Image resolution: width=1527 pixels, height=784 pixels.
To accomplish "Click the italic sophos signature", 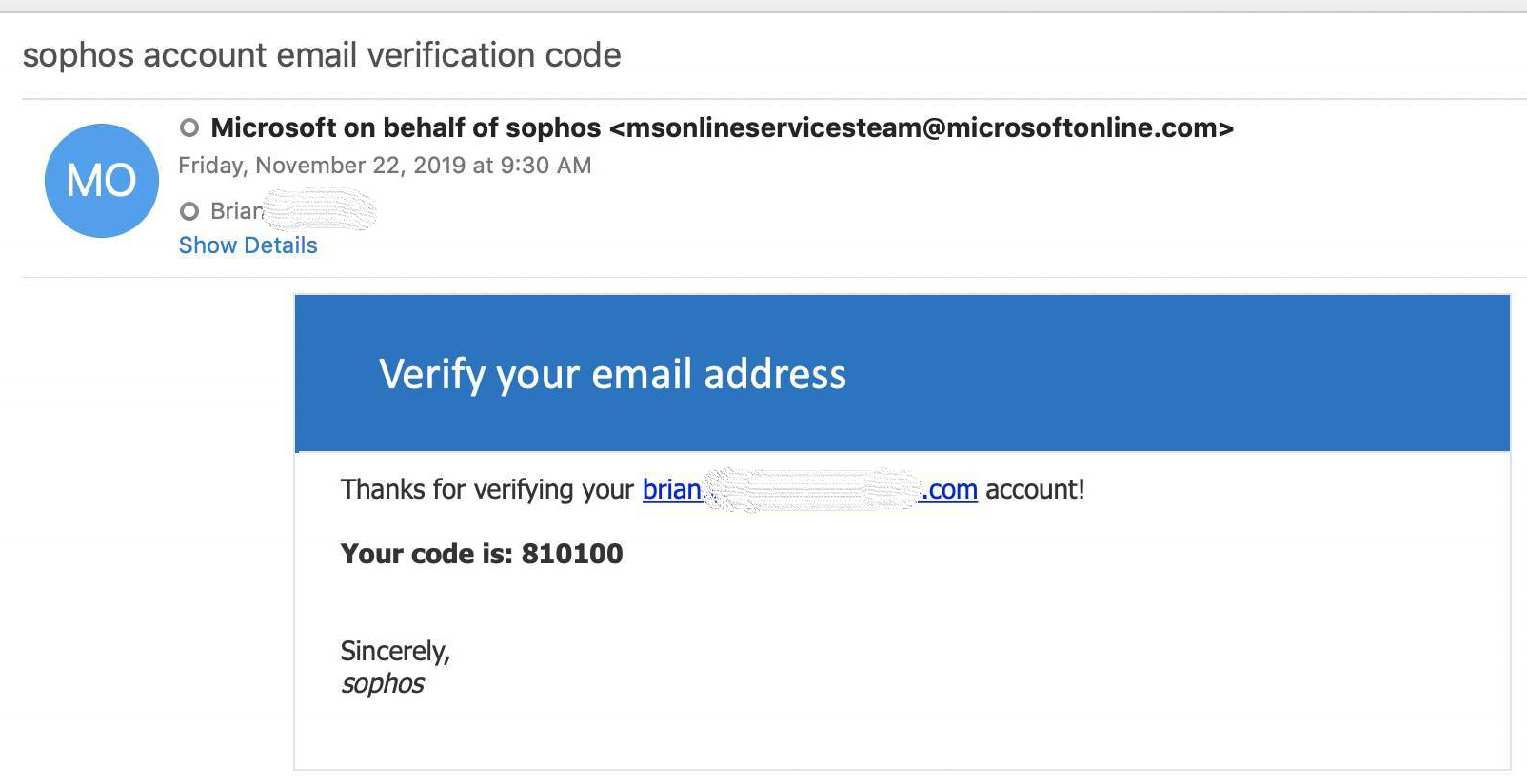I will tap(383, 683).
